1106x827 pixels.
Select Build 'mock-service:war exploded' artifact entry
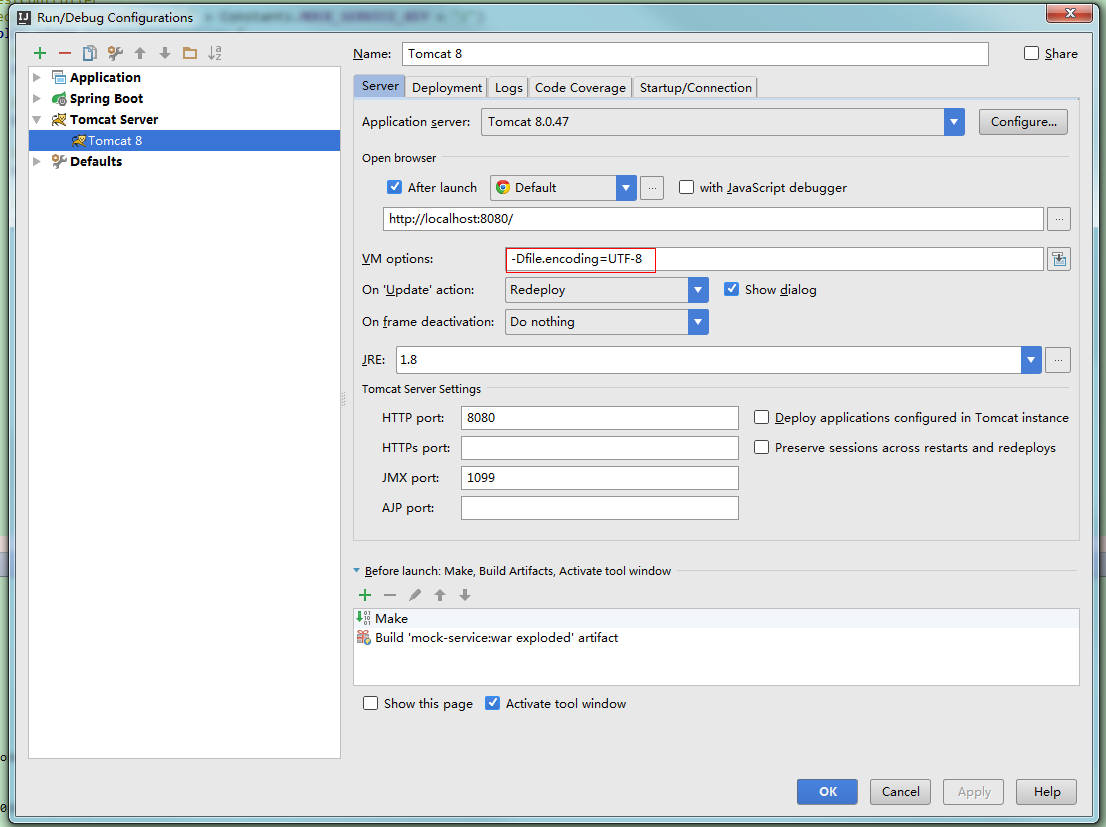(x=716, y=638)
